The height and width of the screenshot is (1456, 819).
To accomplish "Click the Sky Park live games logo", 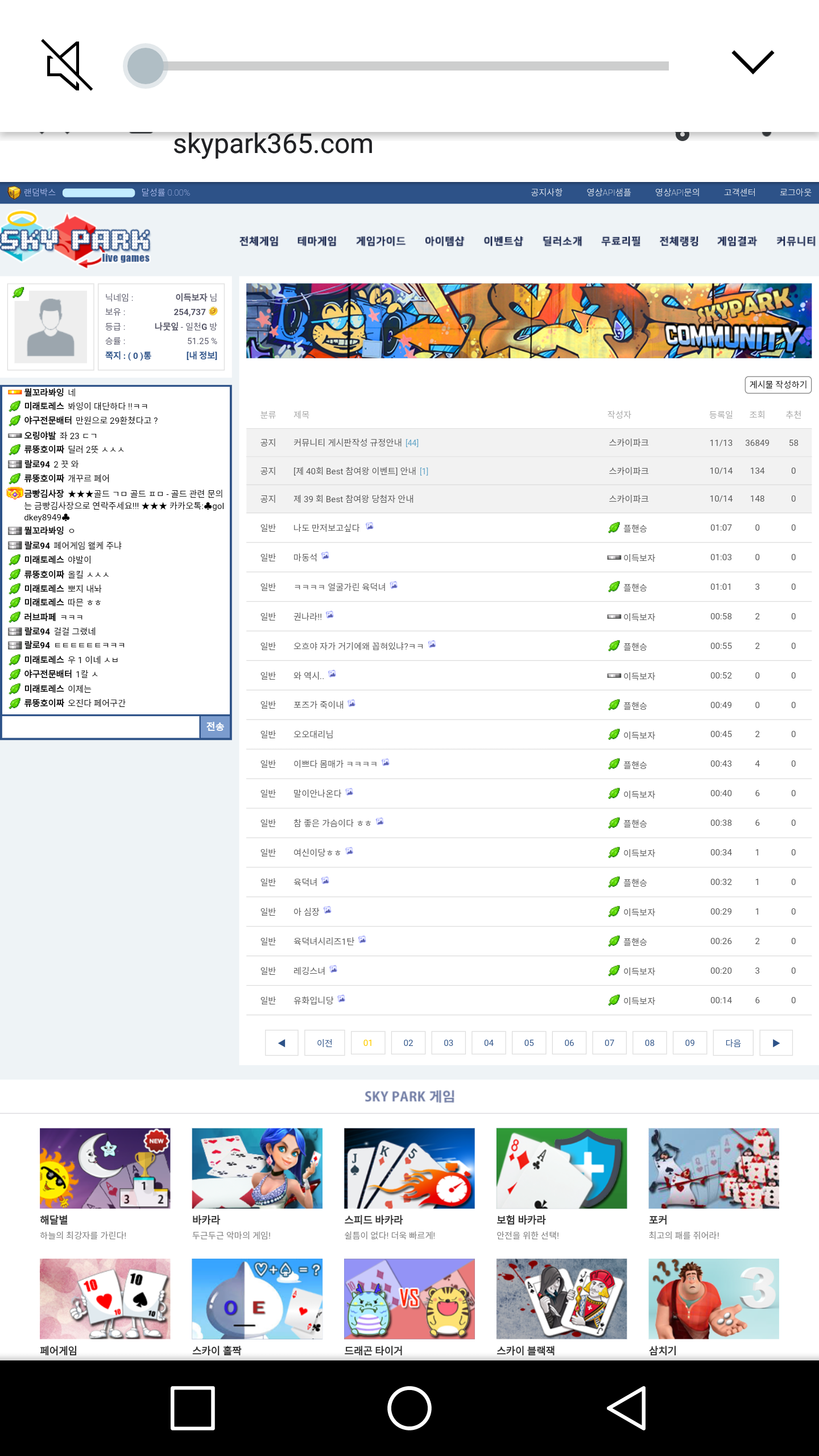I will coord(76,240).
